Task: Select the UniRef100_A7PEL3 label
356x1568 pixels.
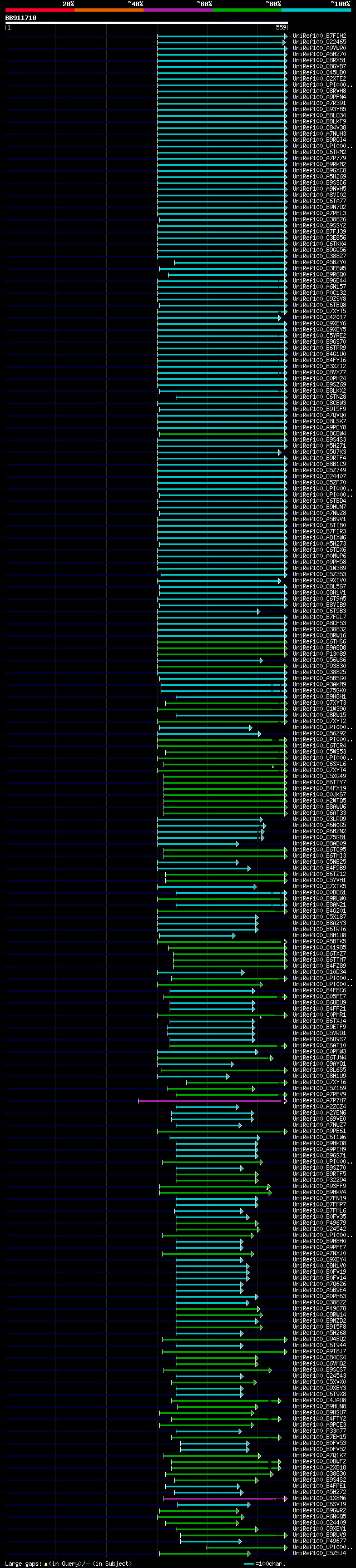Action: (319, 213)
